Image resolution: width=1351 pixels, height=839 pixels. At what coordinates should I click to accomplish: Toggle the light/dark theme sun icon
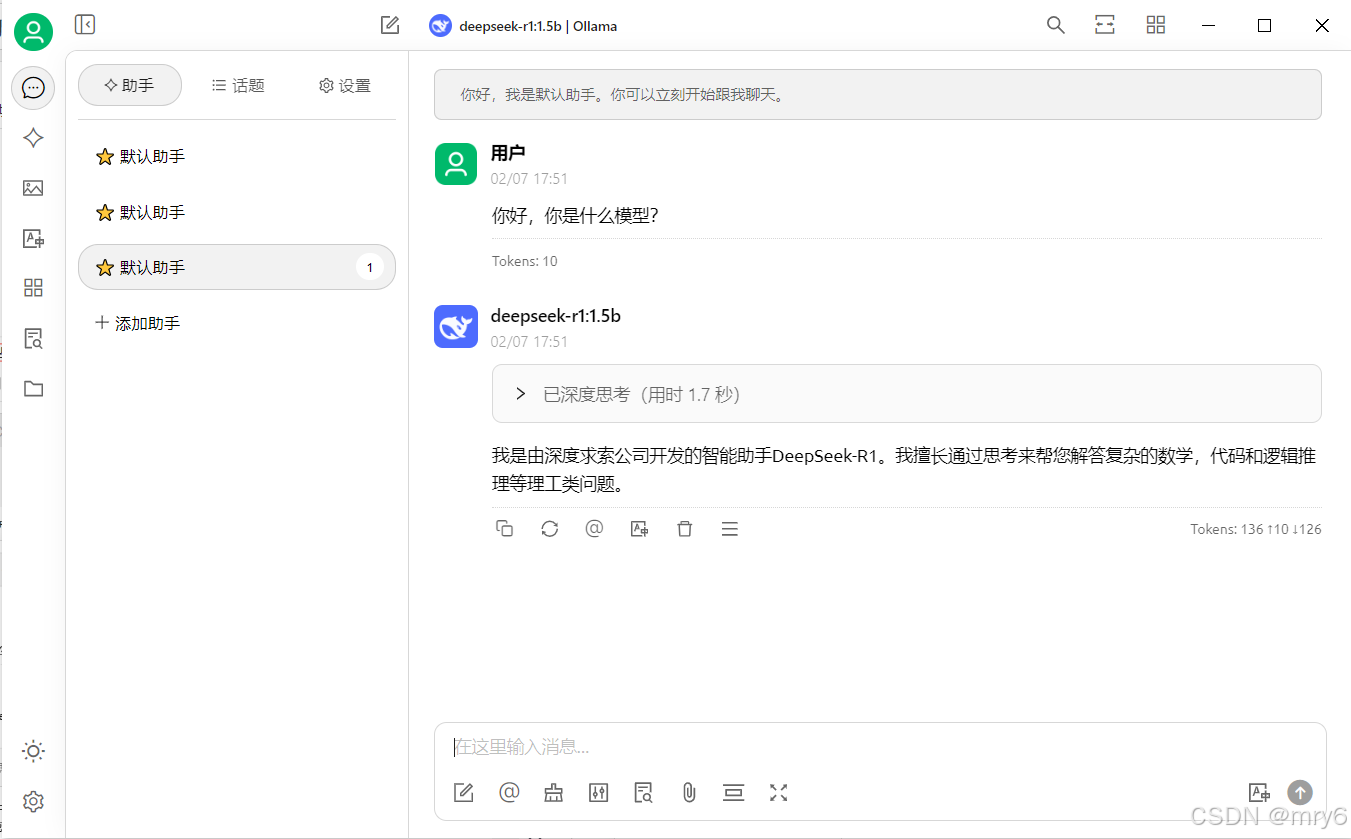[x=33, y=751]
